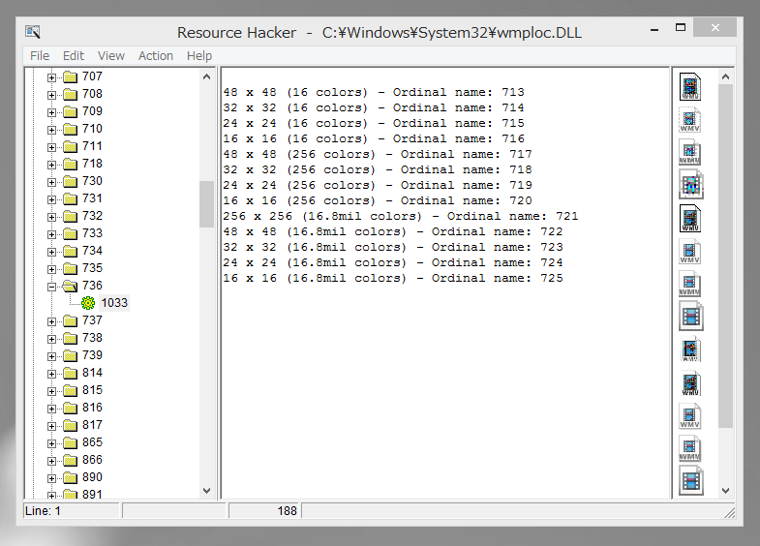
Task: Click the line reading Ordinal name: 725
Action: point(393,278)
